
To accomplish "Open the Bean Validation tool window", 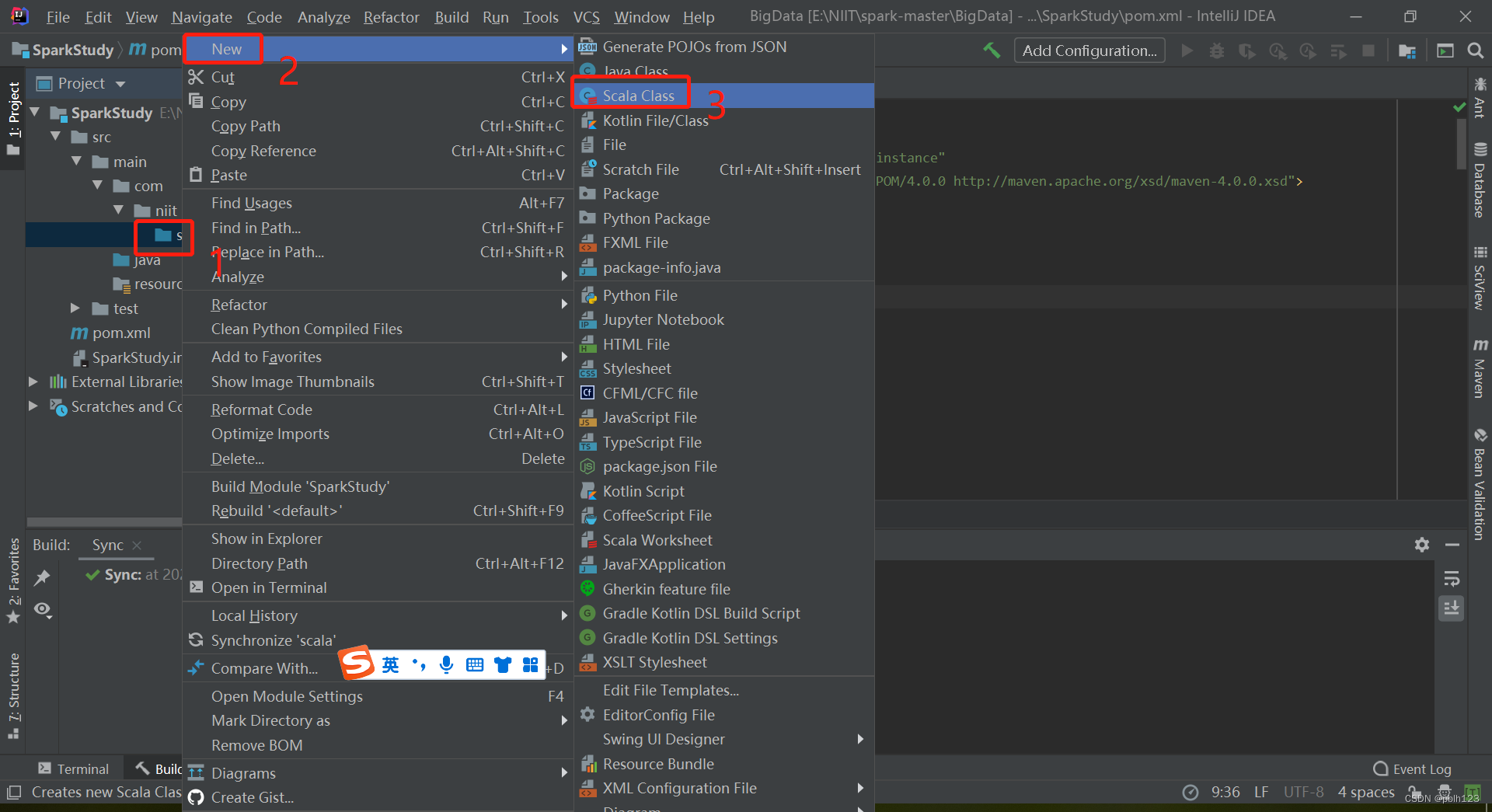I will [x=1480, y=483].
